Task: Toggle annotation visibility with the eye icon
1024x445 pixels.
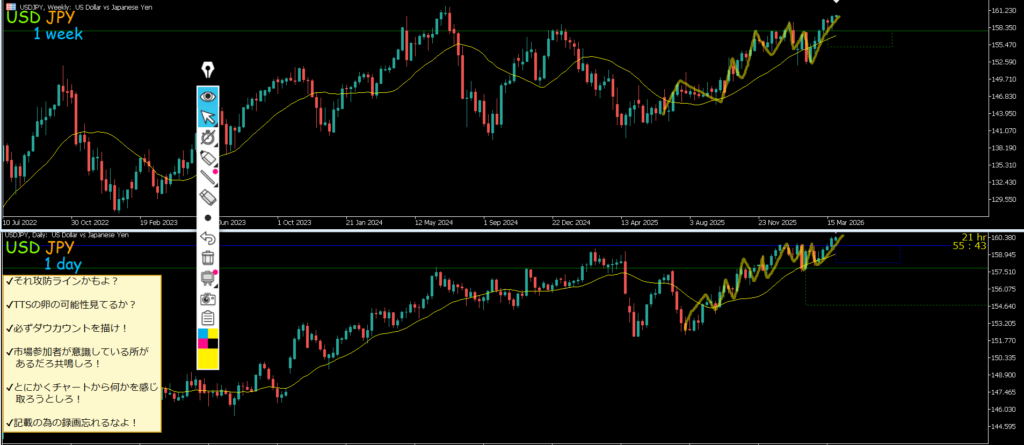Action: pyautogui.click(x=208, y=97)
